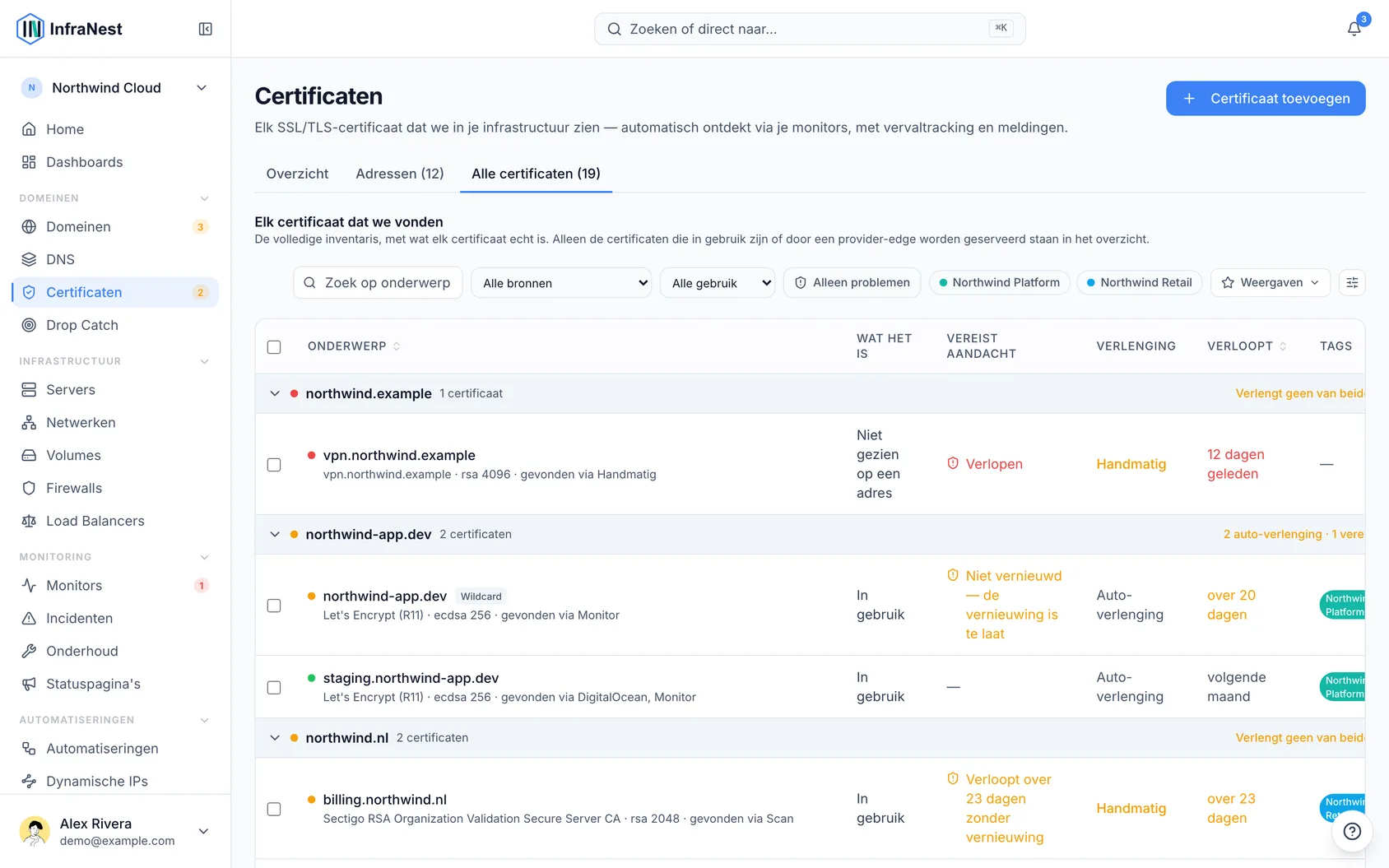Open billing.northwind.nl certificate link
Image resolution: width=1389 pixels, height=868 pixels.
384,800
